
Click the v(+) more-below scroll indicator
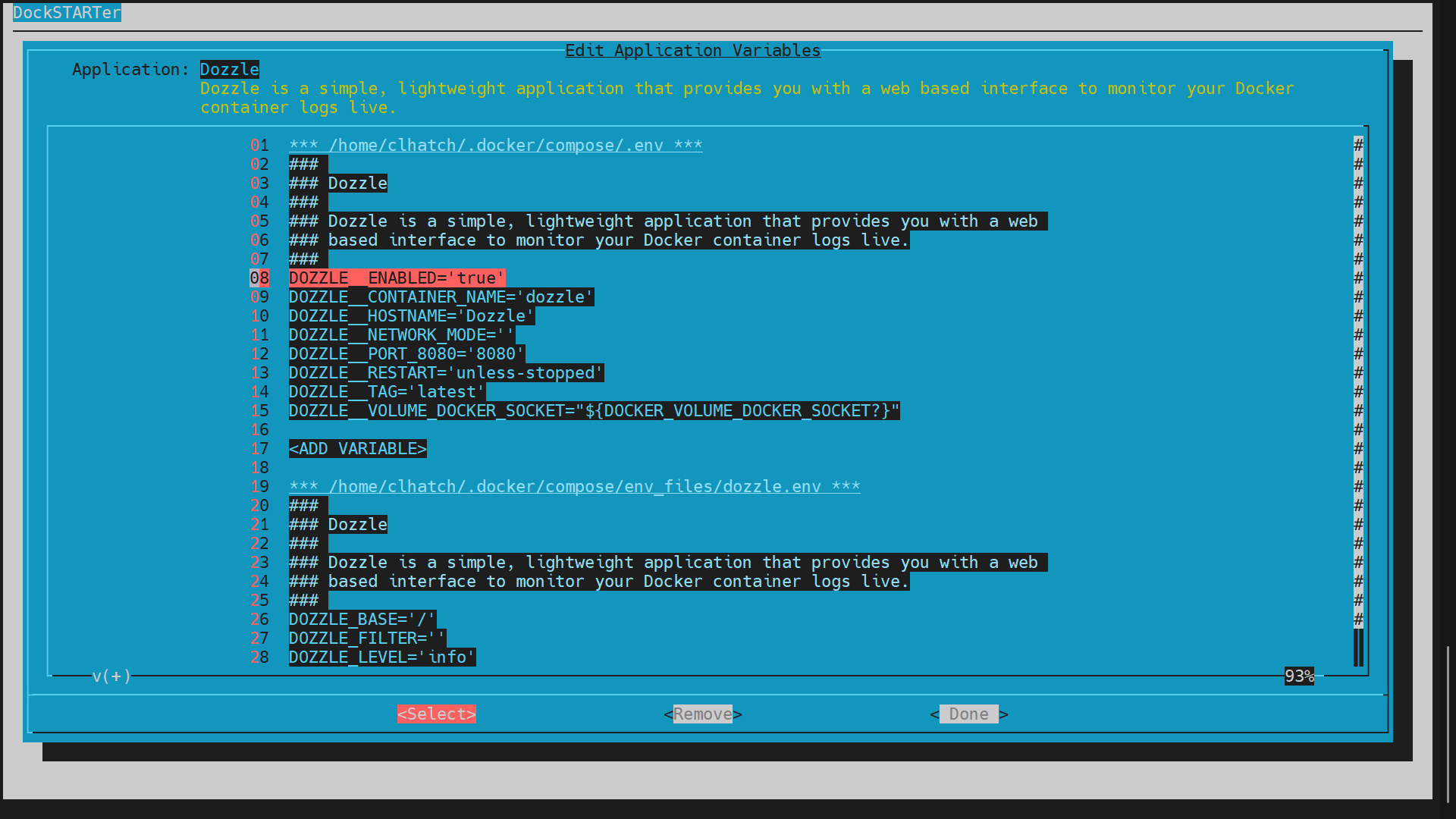111,676
